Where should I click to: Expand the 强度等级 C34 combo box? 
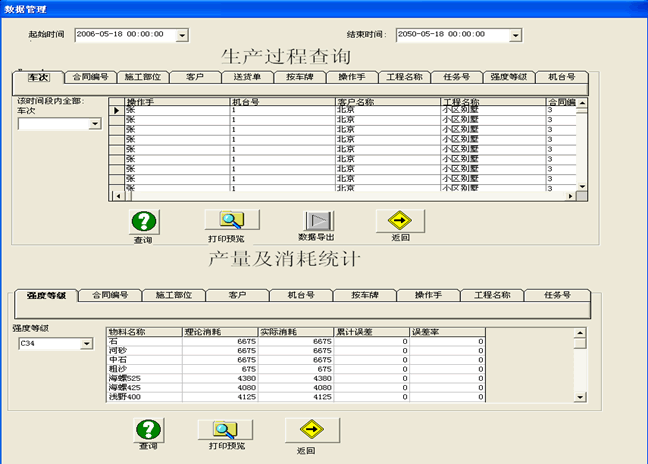click(86, 343)
